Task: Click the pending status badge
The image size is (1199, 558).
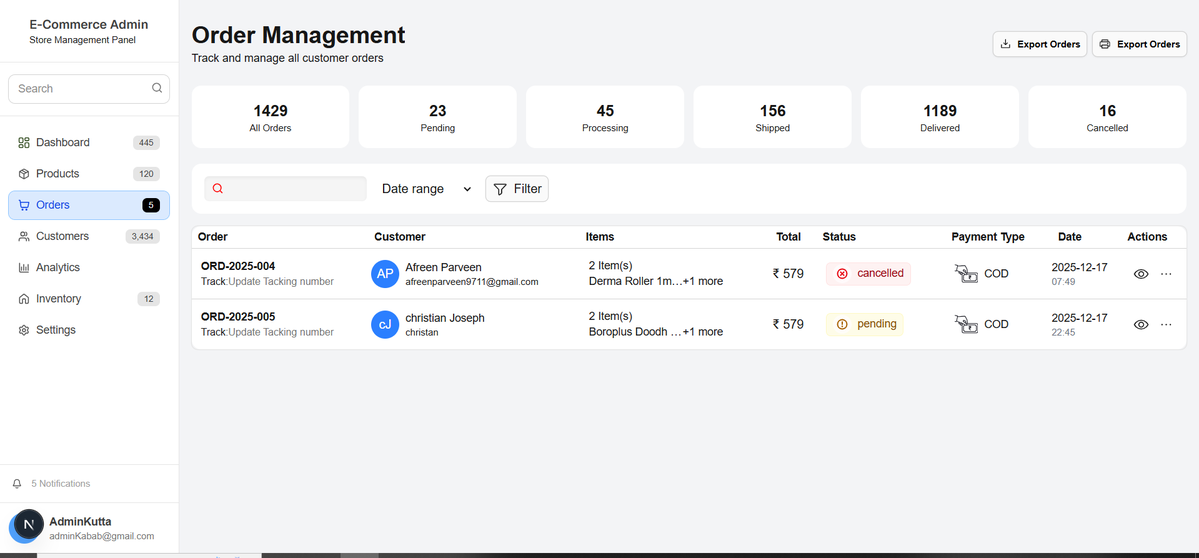Action: tap(865, 324)
